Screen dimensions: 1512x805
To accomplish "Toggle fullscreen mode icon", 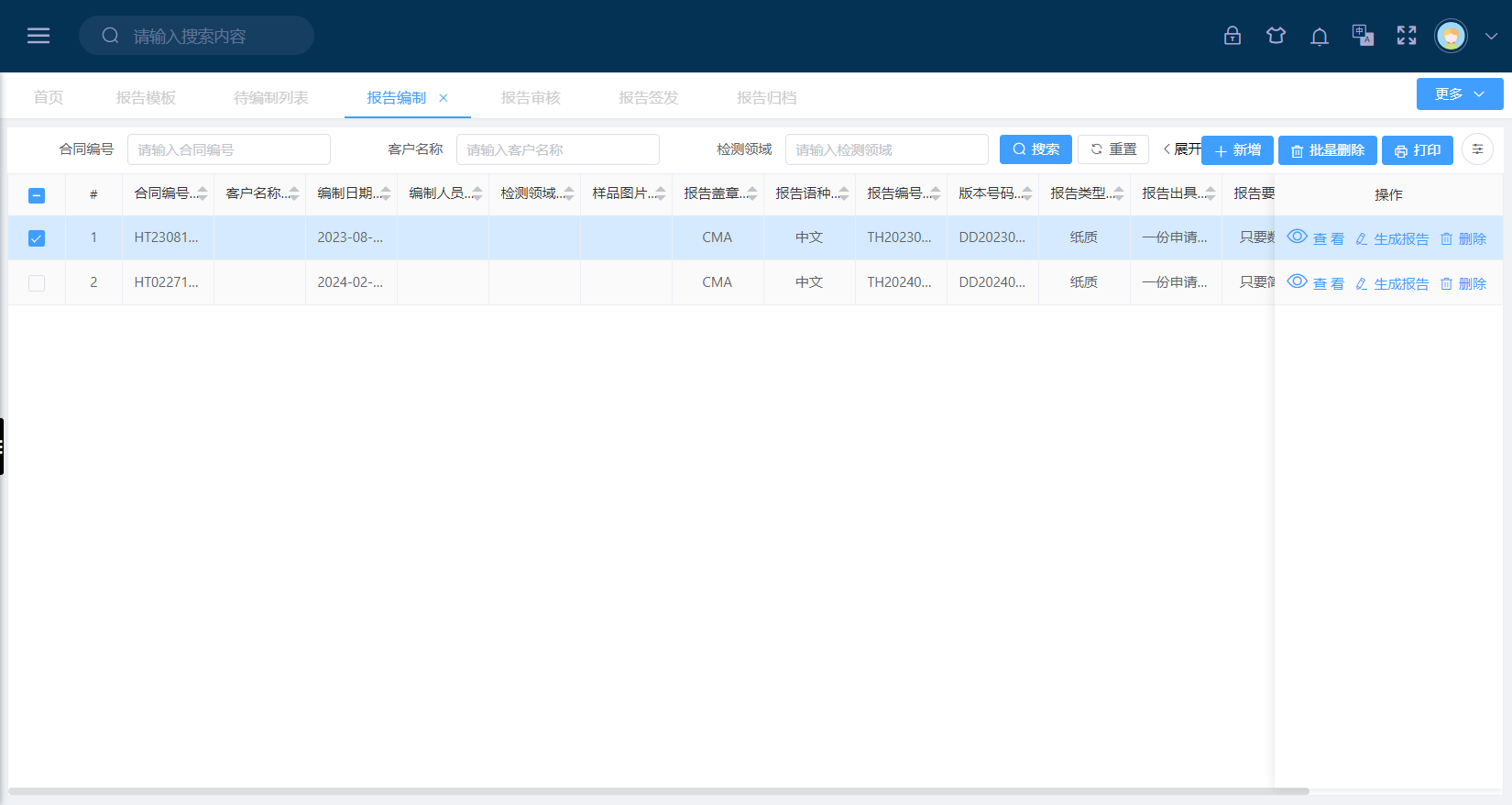I will (x=1407, y=36).
